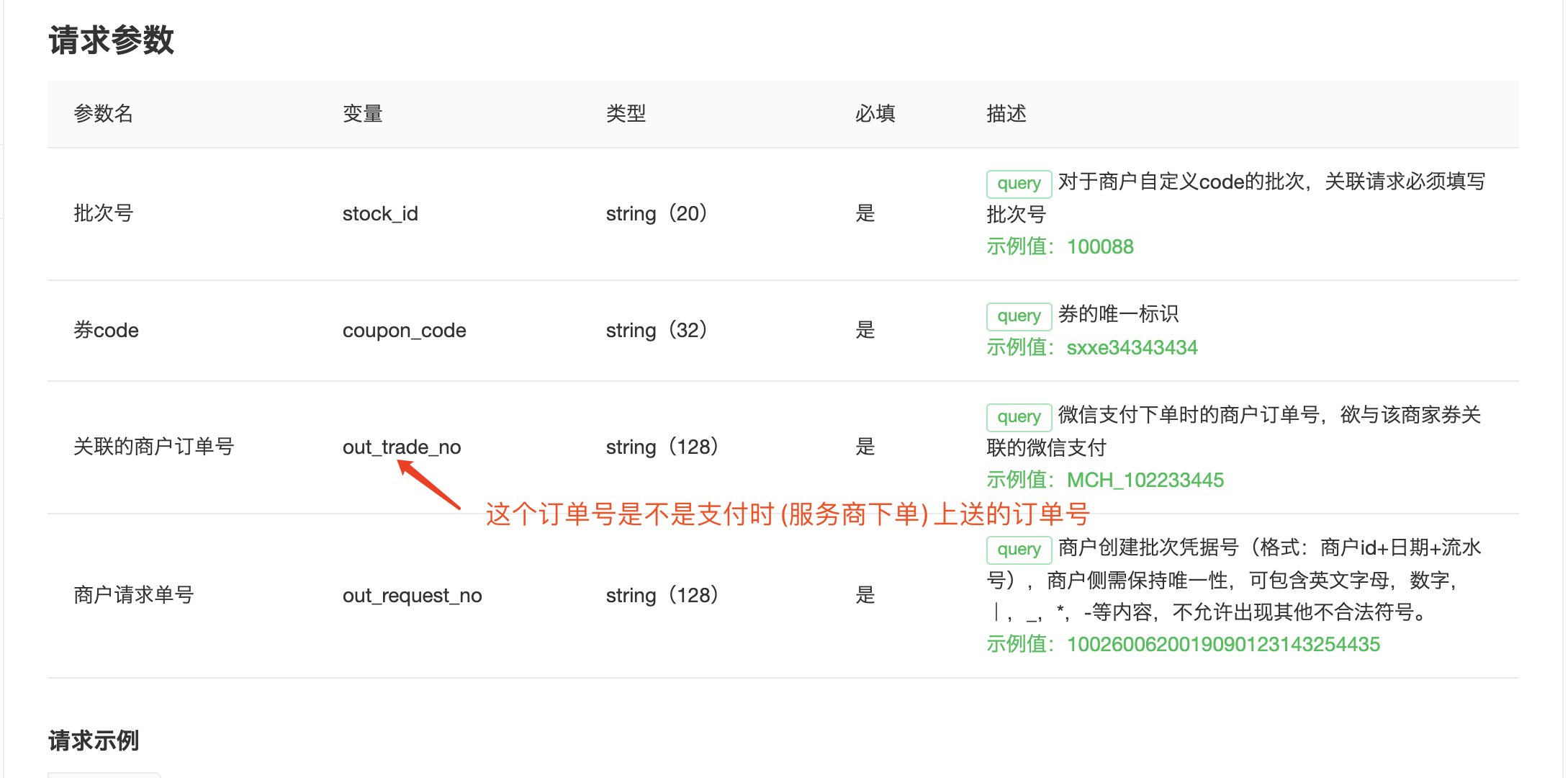Select the coupon_code variable cell
This screenshot has height=778, width=1568.
click(x=405, y=331)
